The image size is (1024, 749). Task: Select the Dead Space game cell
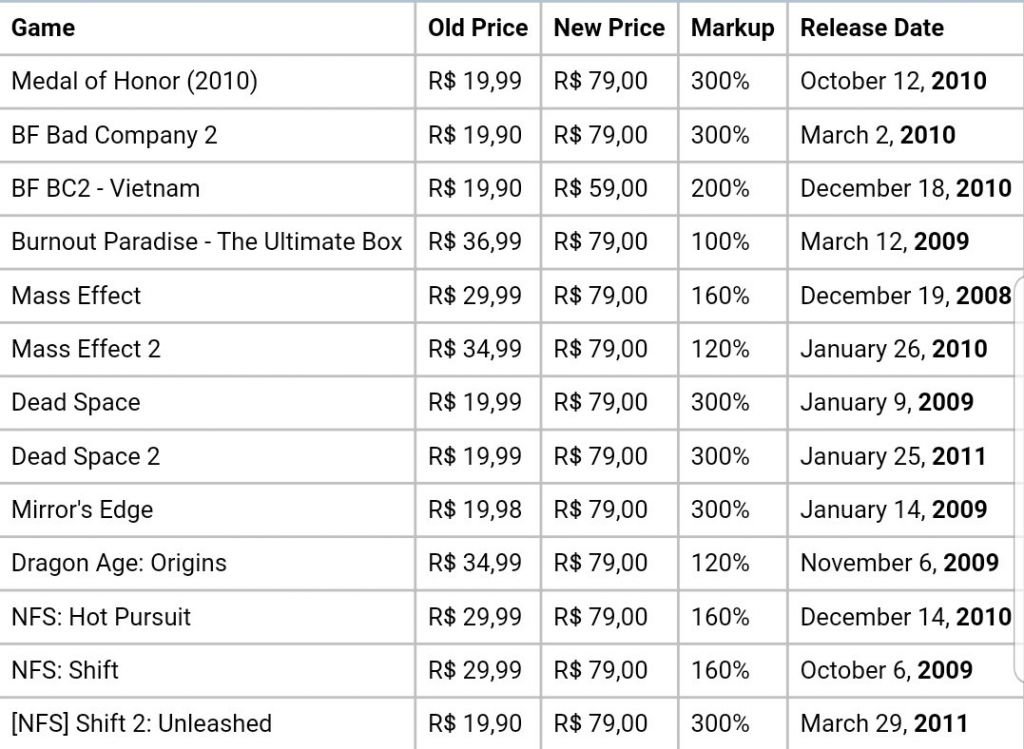pyautogui.click(x=207, y=403)
